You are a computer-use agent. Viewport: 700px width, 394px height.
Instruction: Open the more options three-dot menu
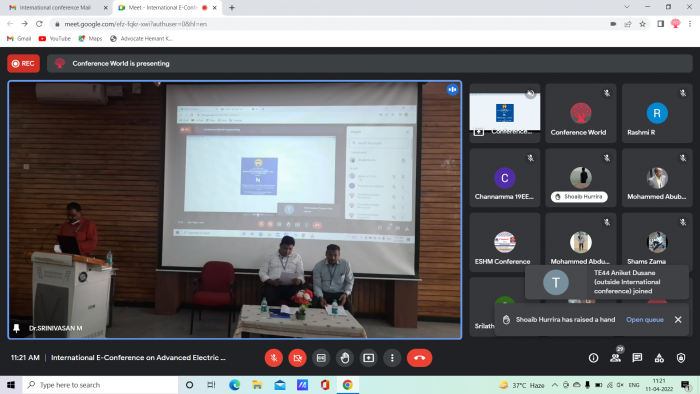(392, 358)
